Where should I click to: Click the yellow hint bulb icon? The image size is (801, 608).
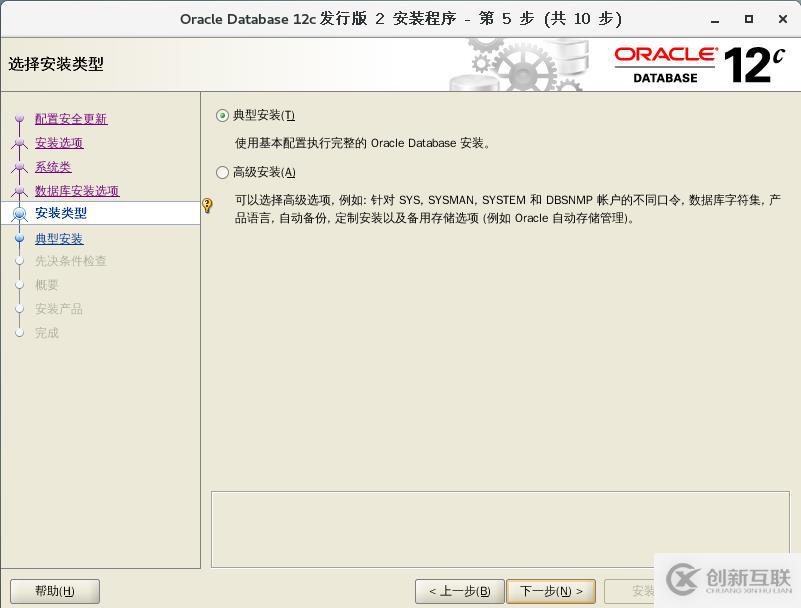coord(207,205)
